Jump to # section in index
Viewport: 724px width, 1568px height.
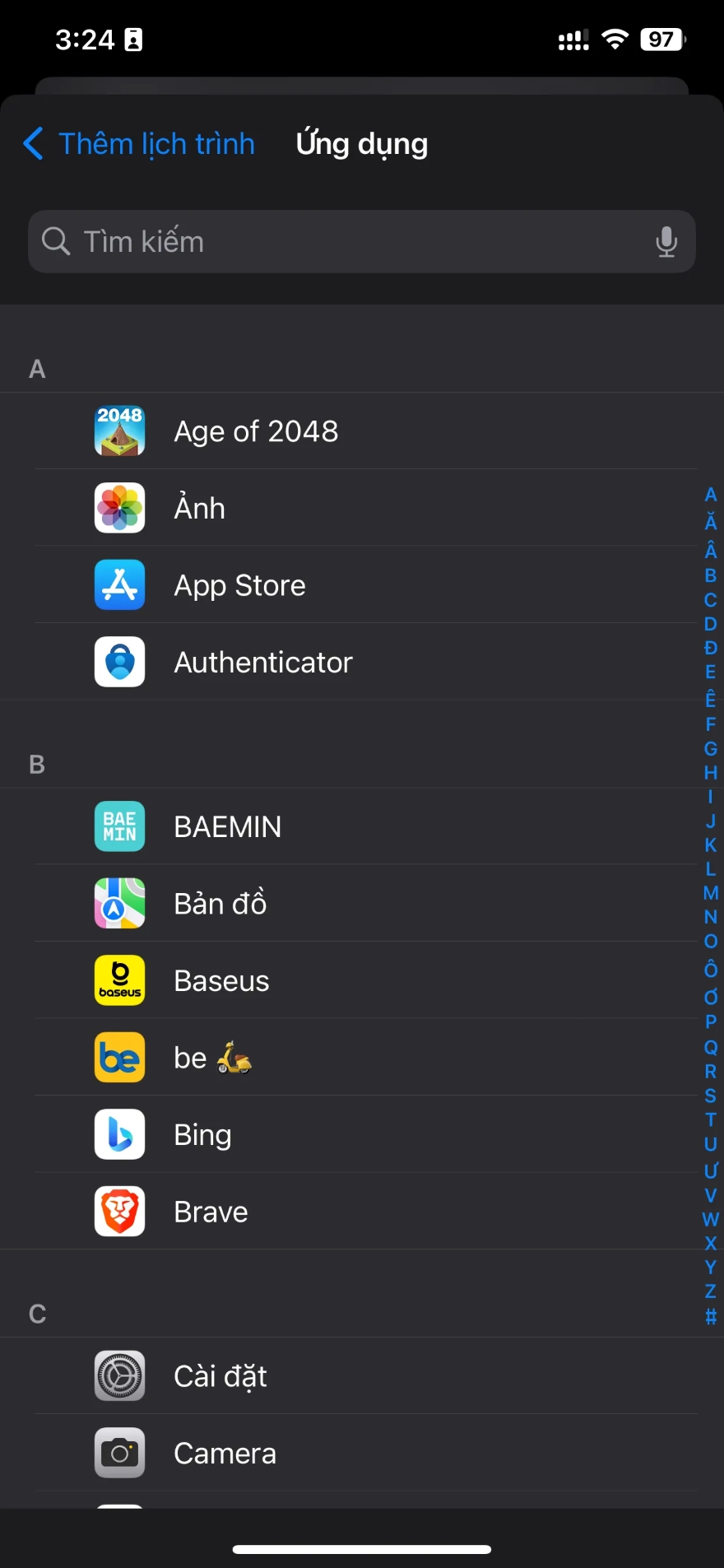[711, 1316]
